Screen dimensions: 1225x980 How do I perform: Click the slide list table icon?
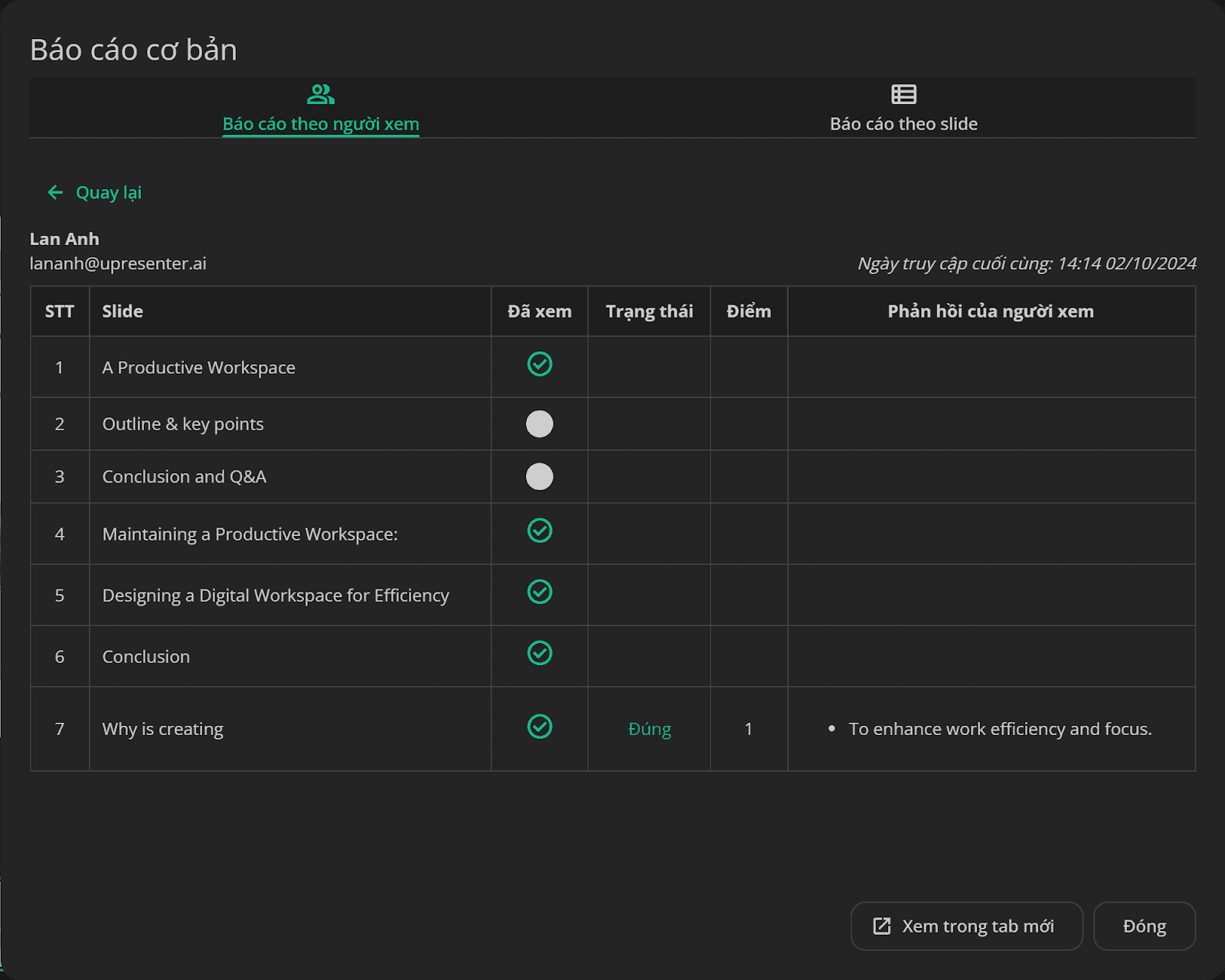point(903,94)
